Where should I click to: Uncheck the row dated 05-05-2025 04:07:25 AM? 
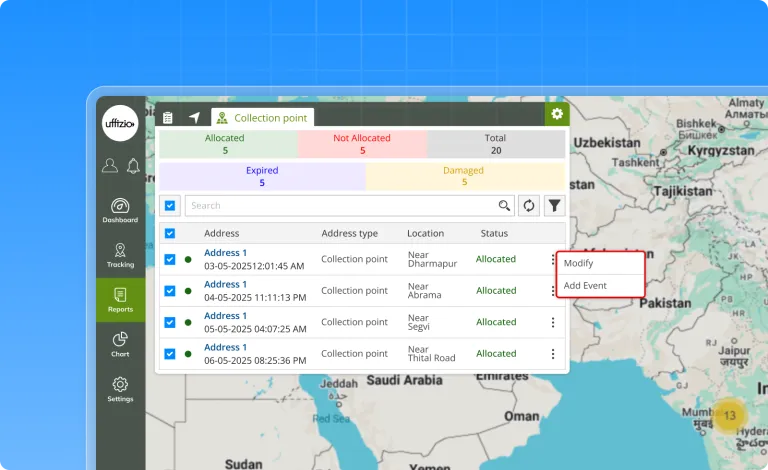[170, 322]
